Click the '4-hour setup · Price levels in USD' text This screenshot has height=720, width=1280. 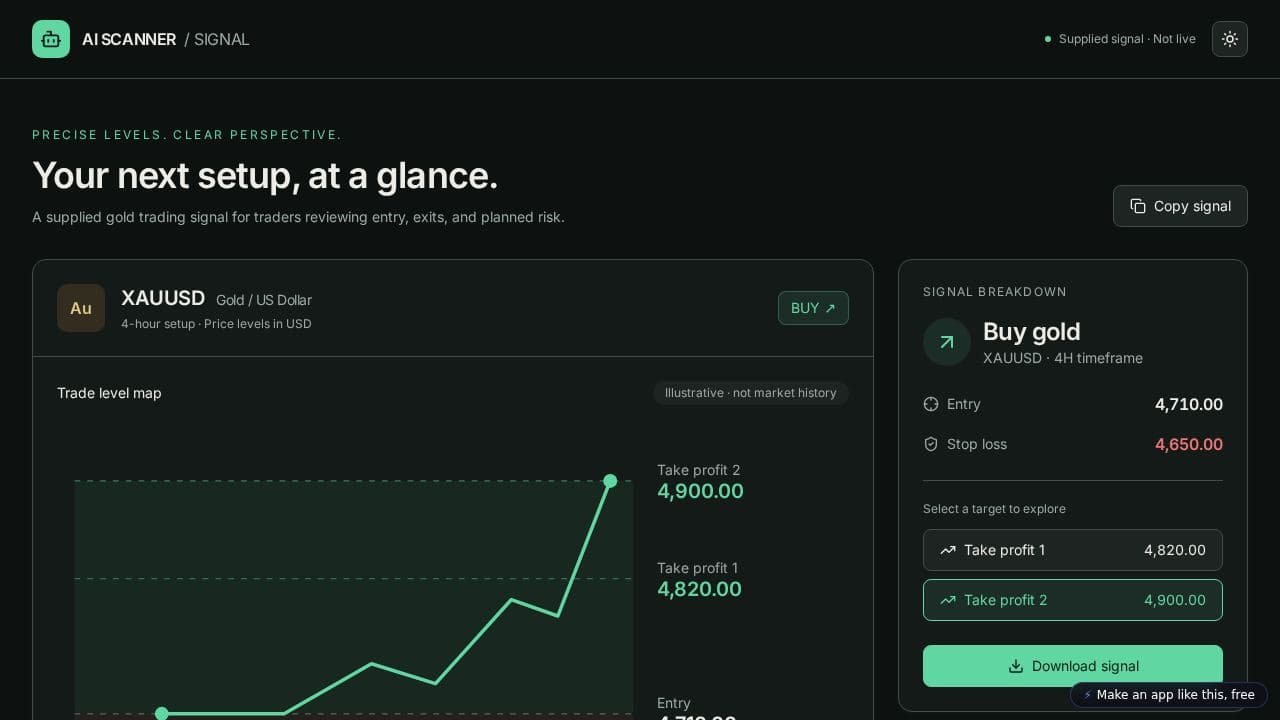click(x=216, y=324)
